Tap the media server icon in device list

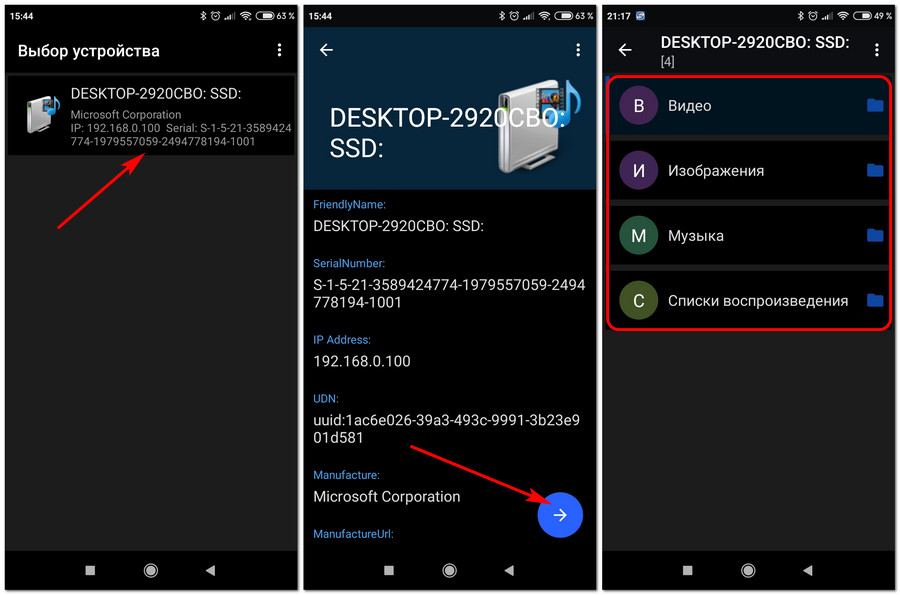click(43, 115)
